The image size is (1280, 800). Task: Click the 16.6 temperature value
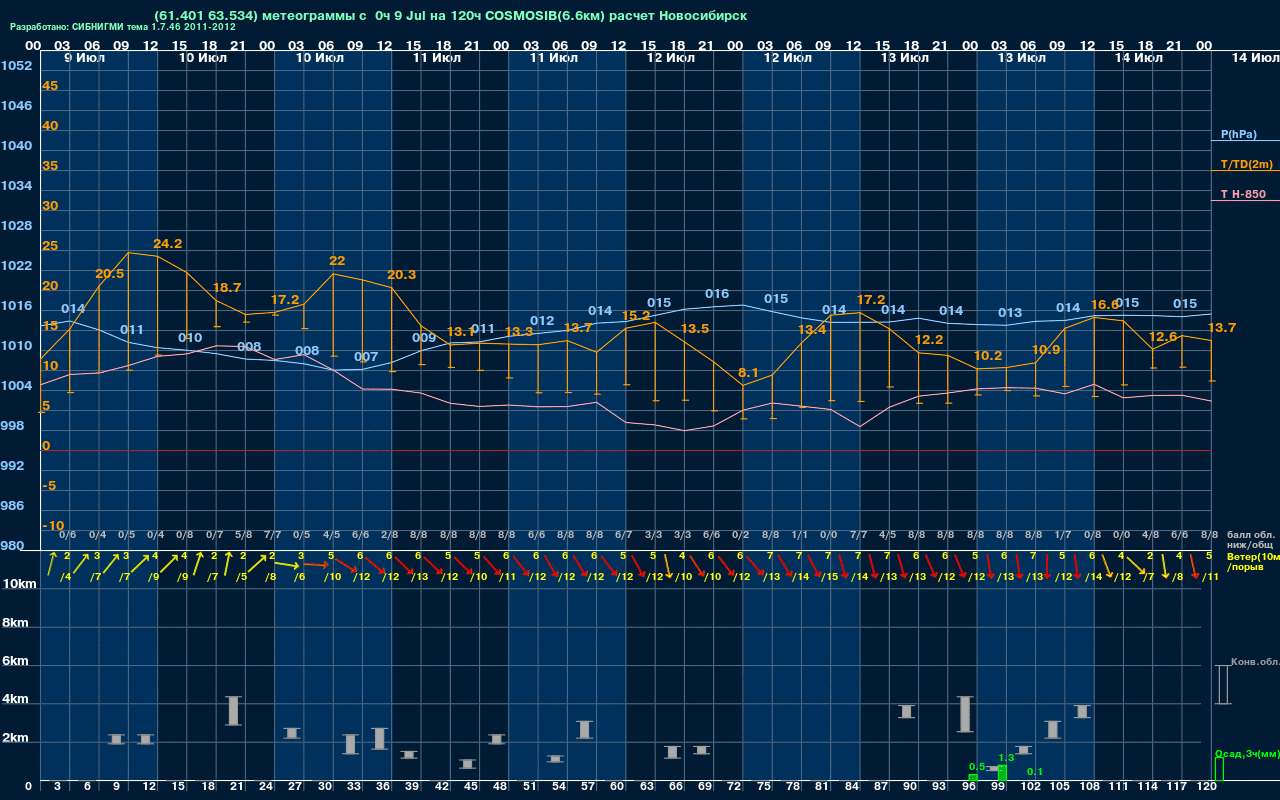pyautogui.click(x=1104, y=305)
